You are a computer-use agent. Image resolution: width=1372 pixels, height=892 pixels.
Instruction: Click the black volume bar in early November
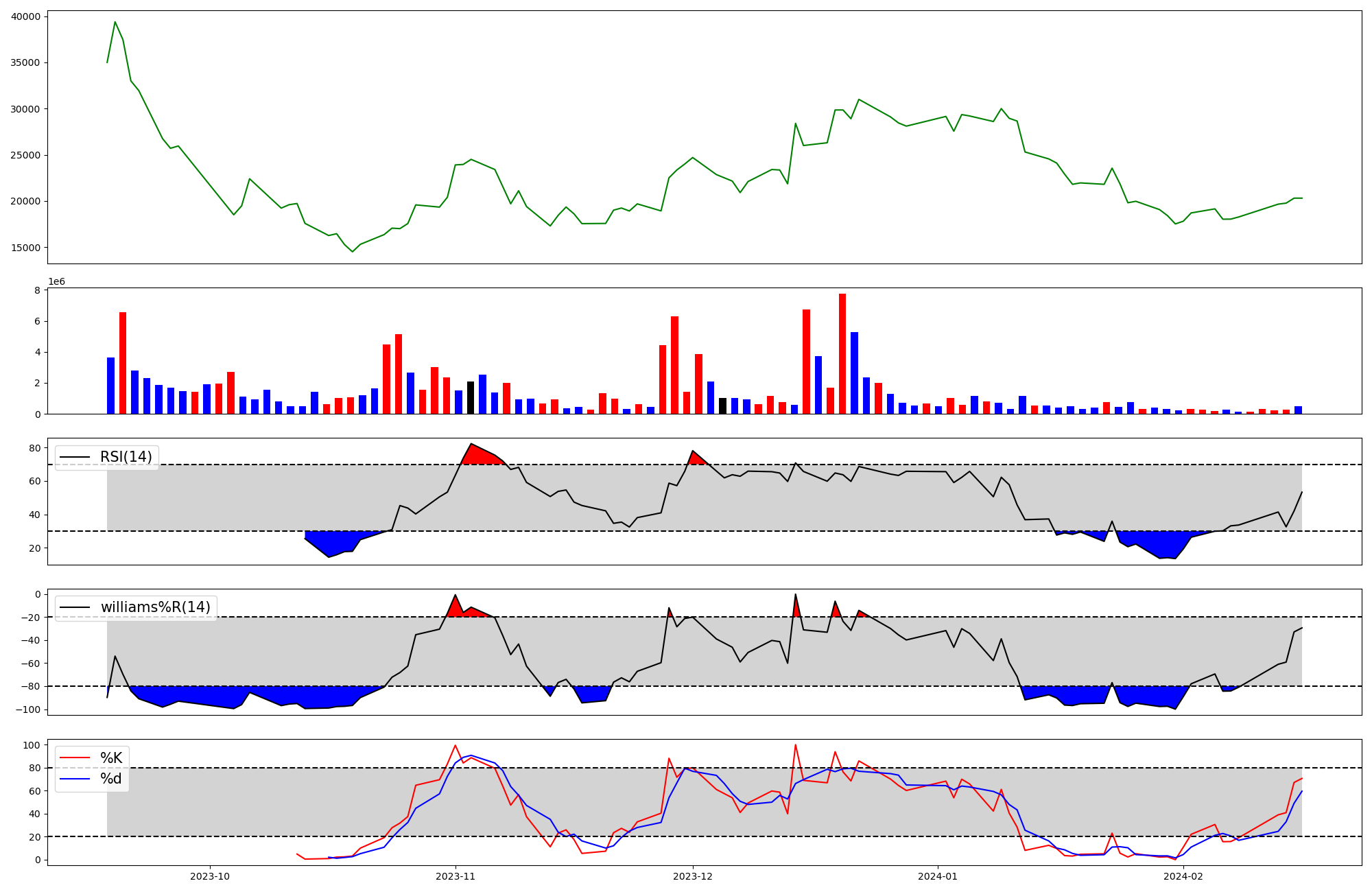click(471, 397)
